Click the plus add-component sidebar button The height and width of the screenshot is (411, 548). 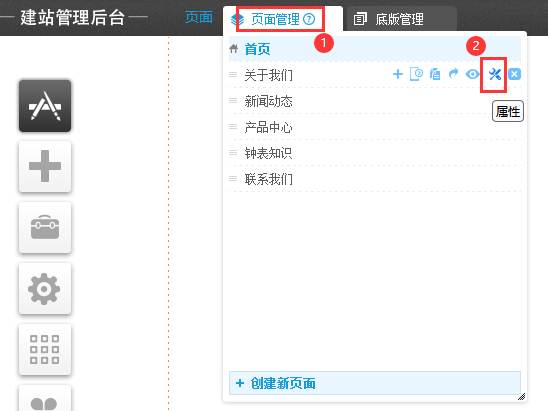[45, 166]
